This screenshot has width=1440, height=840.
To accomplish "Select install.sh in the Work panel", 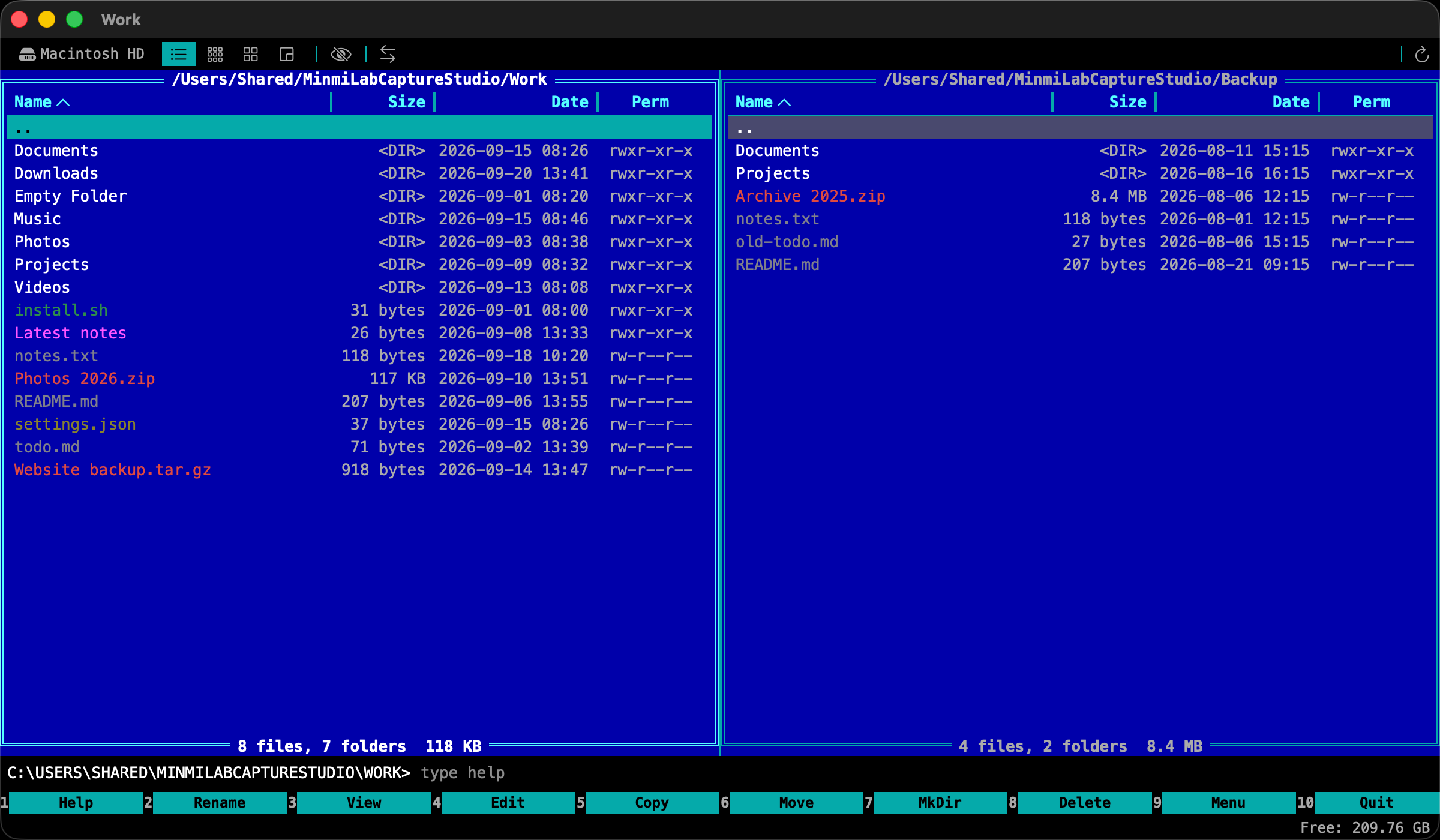I will (359, 310).
